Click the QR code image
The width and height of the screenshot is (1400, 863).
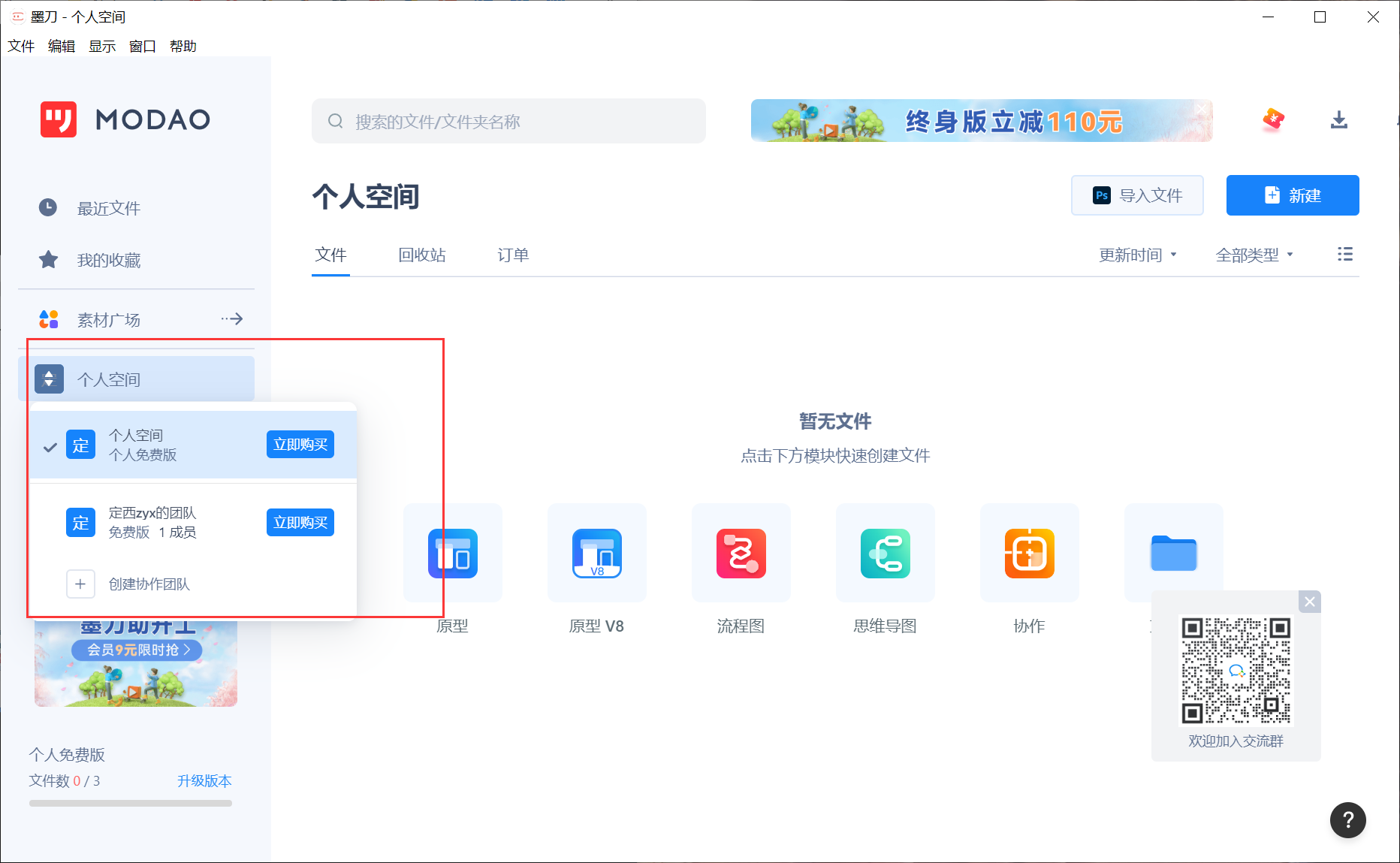coord(1236,671)
